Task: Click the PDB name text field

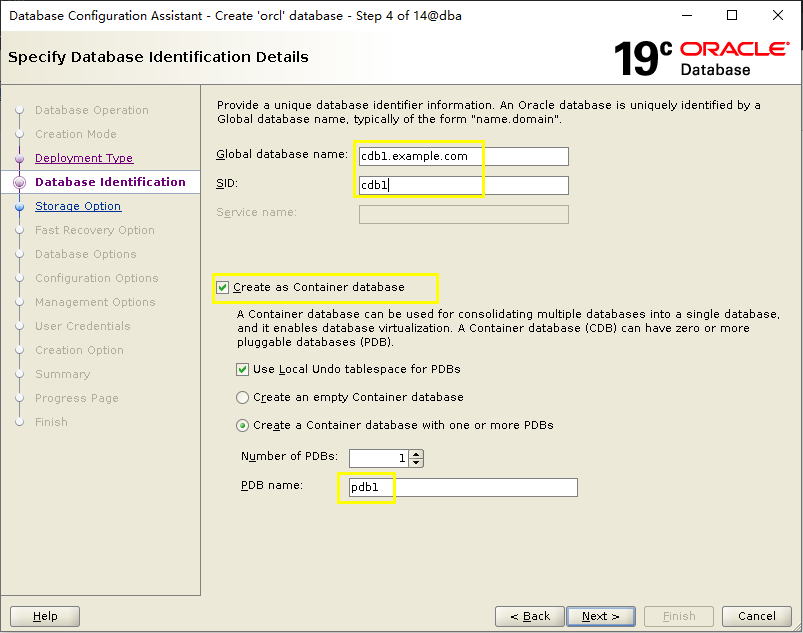Action: (x=463, y=487)
